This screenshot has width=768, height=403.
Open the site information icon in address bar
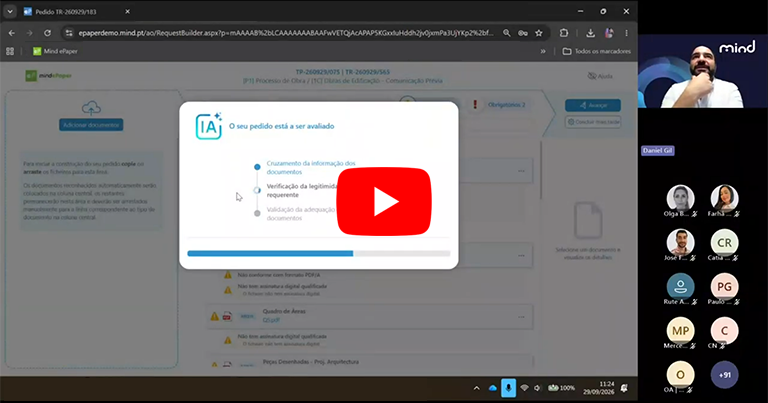(x=69, y=33)
